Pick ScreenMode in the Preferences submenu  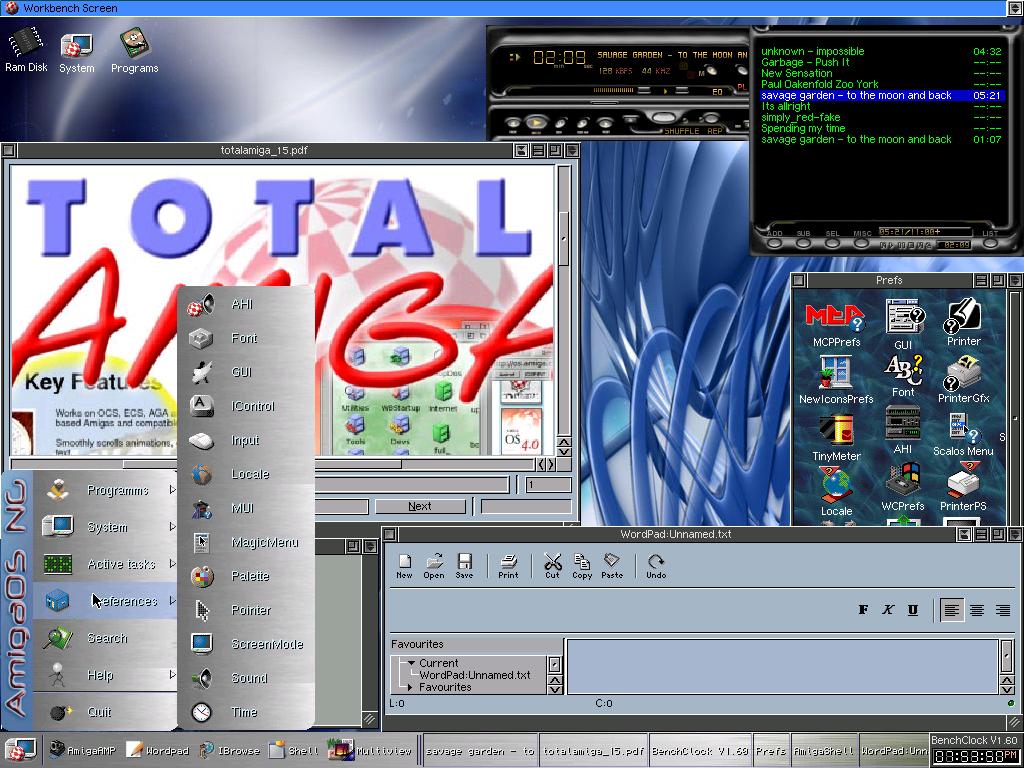coord(246,644)
